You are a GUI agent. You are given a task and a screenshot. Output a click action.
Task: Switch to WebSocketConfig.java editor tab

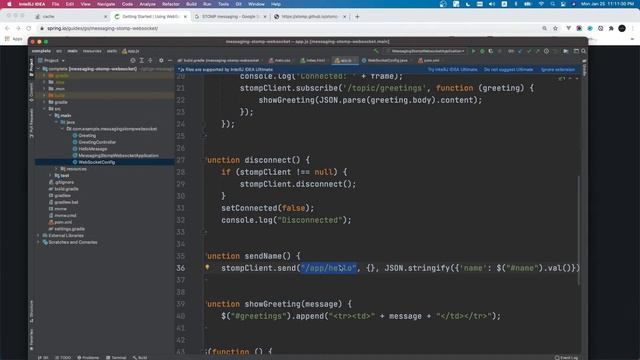(x=384, y=60)
